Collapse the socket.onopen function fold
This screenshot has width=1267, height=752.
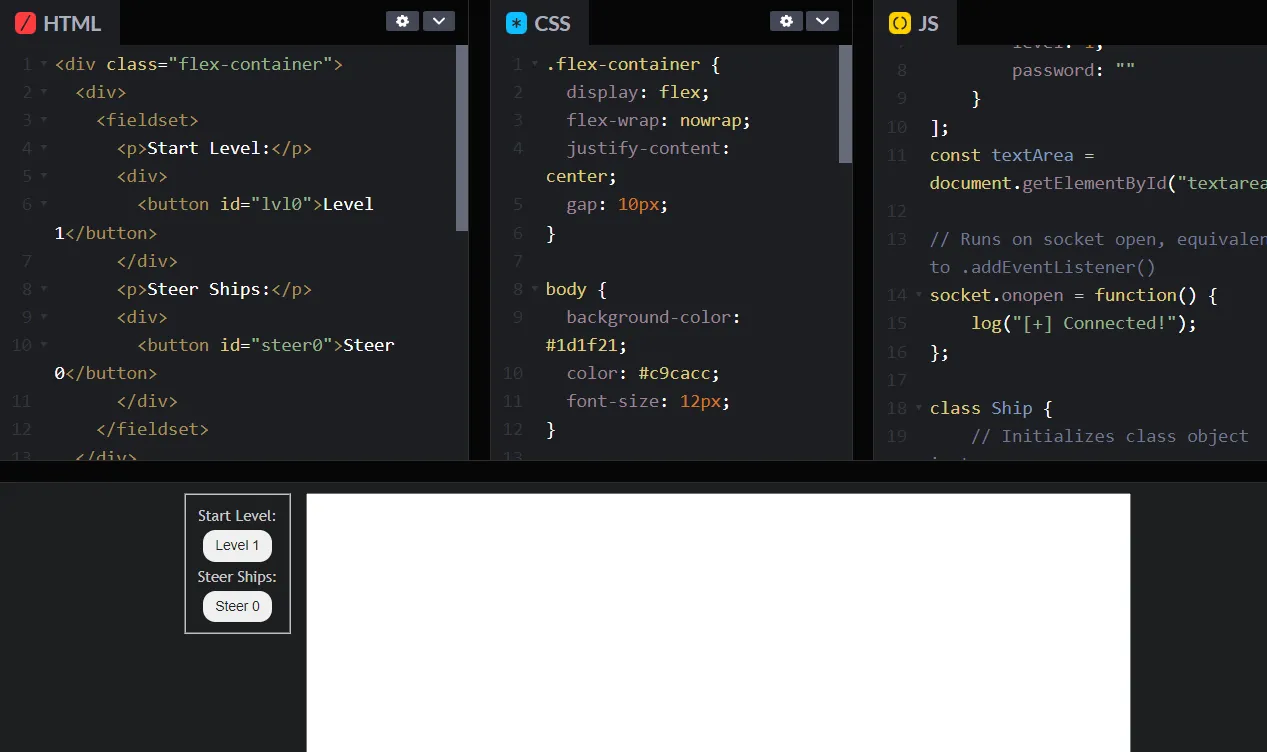click(918, 295)
